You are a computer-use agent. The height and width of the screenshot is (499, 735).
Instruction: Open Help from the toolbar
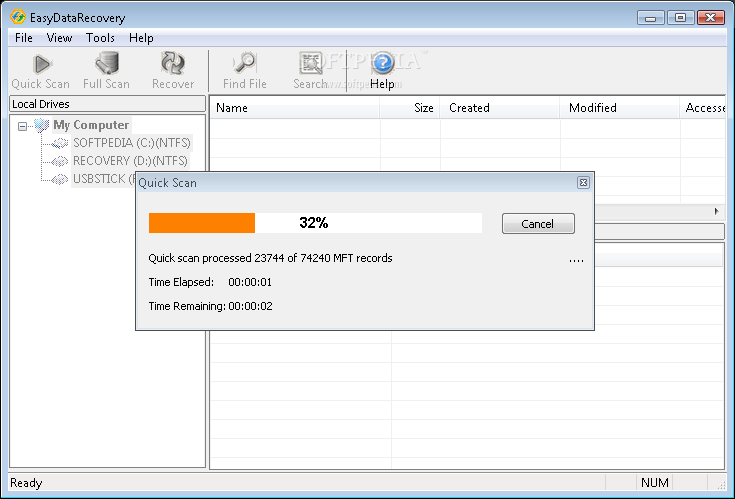click(x=382, y=71)
